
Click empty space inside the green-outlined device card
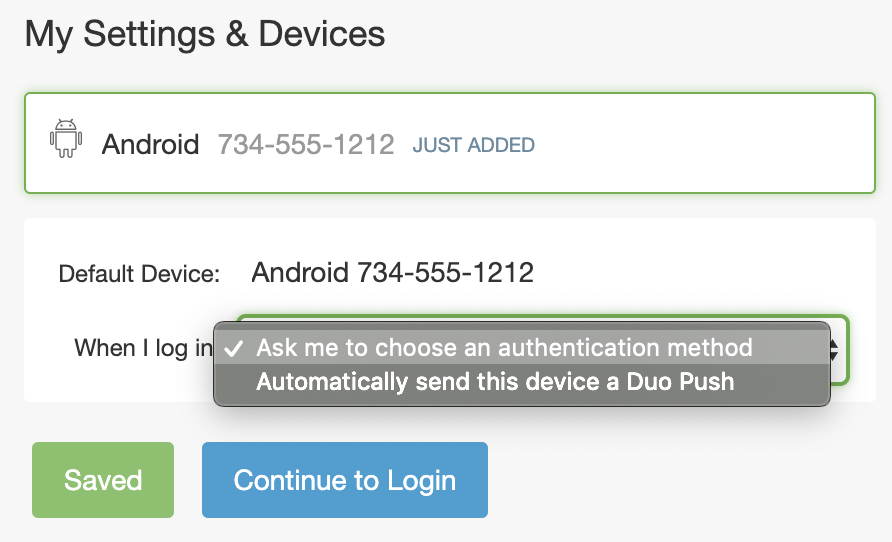pos(700,144)
